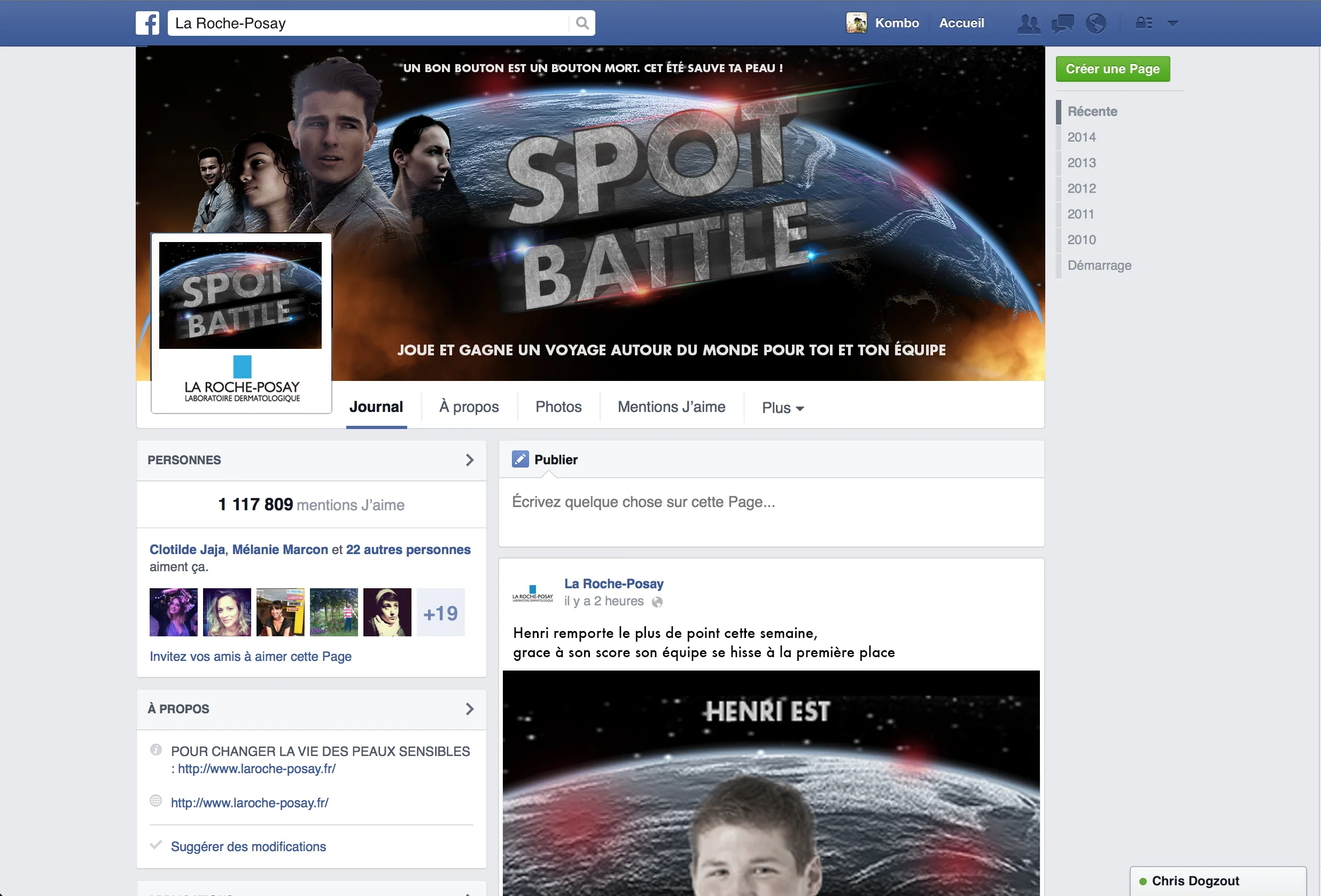The height and width of the screenshot is (896, 1321).
Task: Click Invitez vos amis à aimer cette Page
Action: pyautogui.click(x=250, y=656)
